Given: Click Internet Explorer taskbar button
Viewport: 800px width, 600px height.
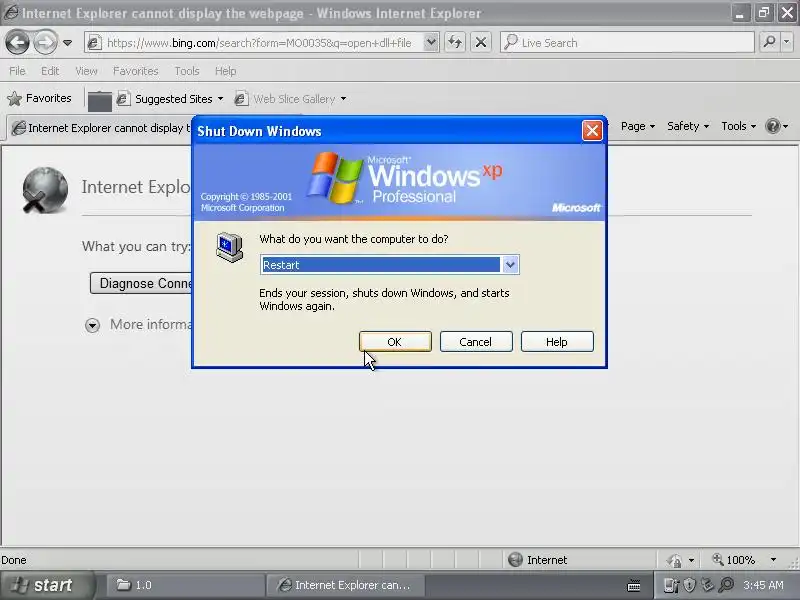Looking at the screenshot, I should 345,585.
